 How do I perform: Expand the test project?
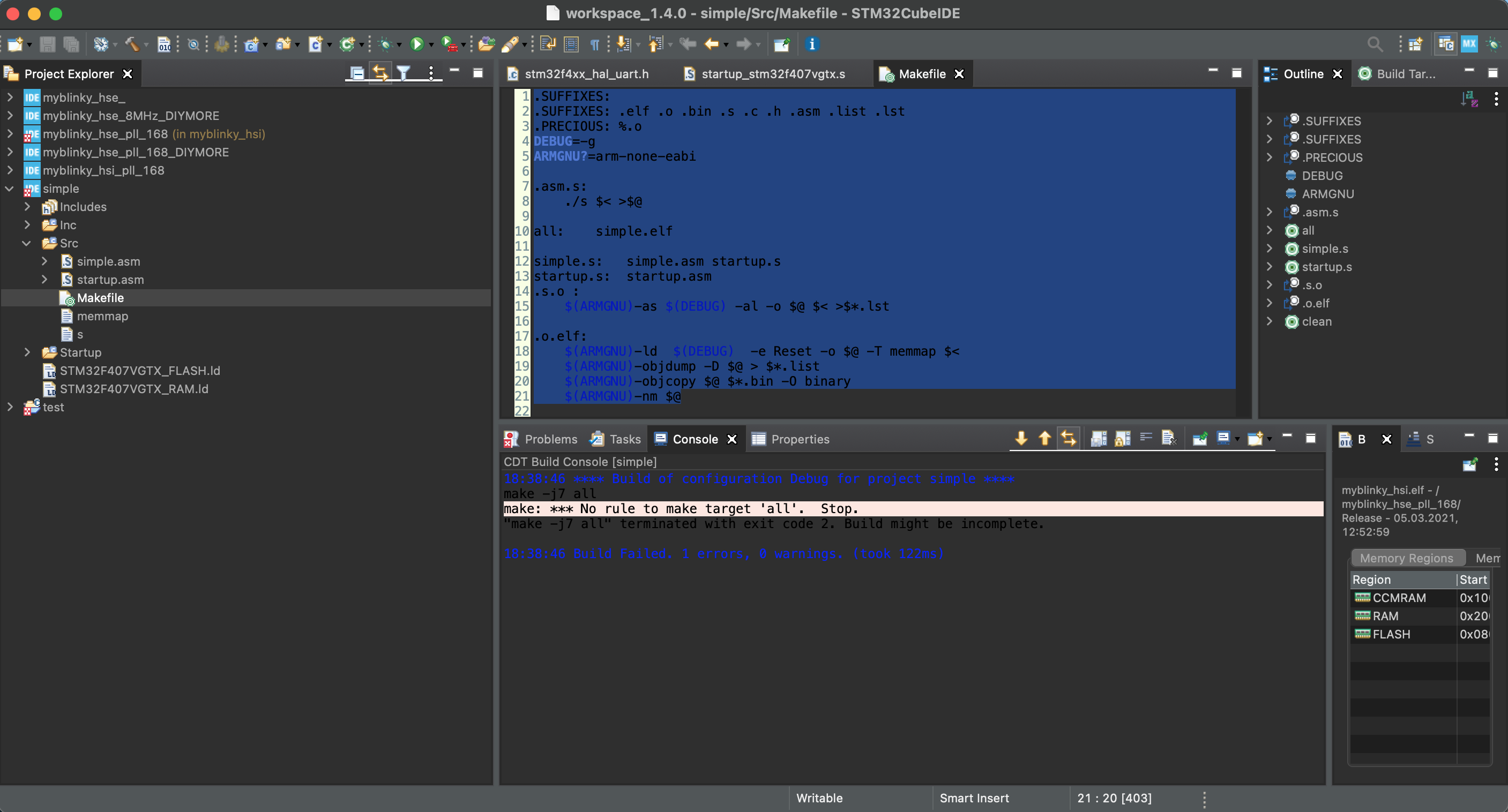point(10,407)
